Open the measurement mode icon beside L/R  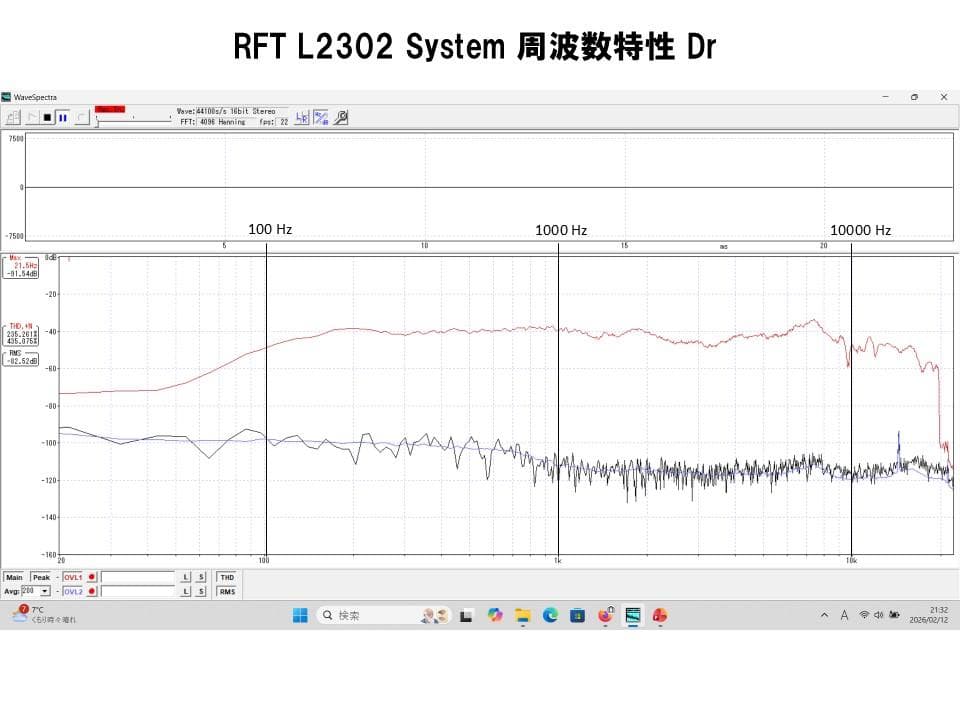point(322,116)
